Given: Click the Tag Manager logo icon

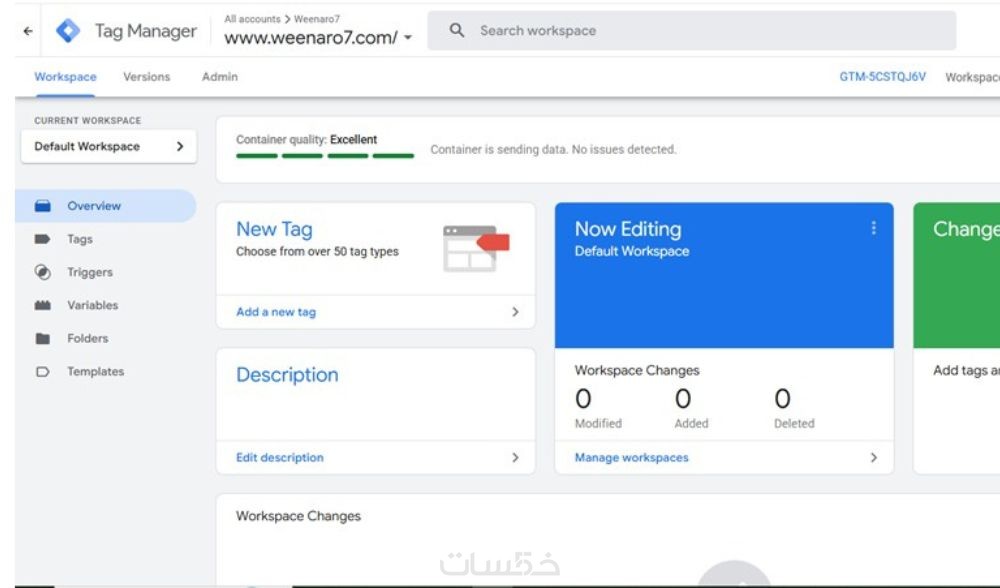Looking at the screenshot, I should click(68, 31).
